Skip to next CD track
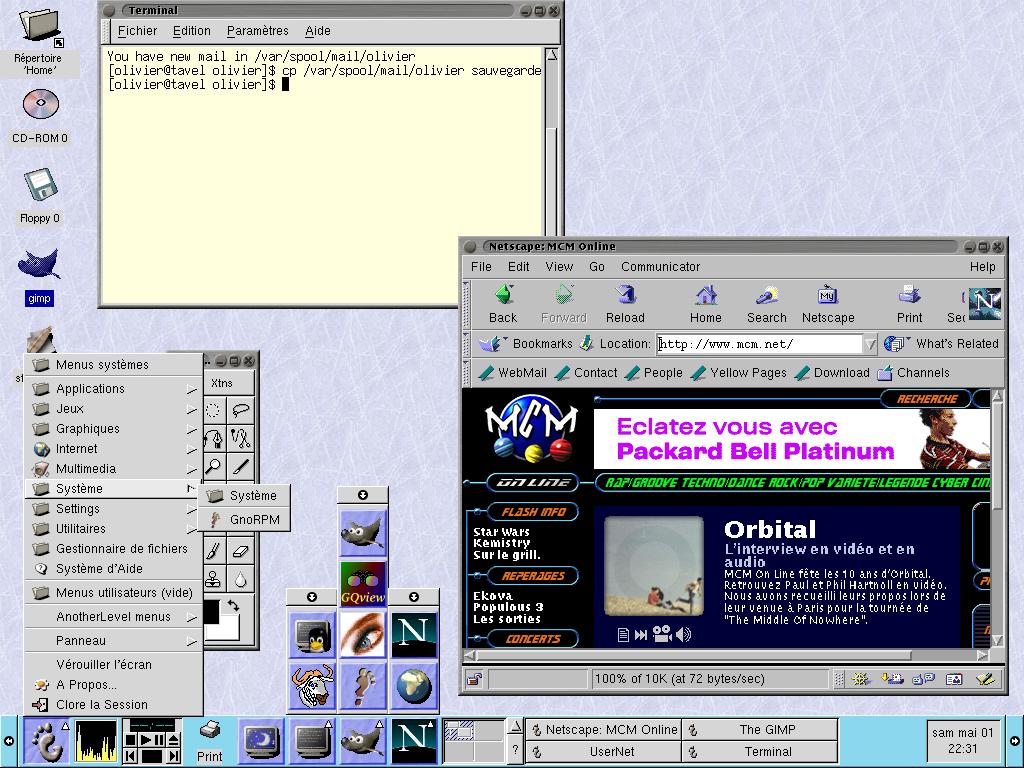The width and height of the screenshot is (1024, 768). point(174,756)
